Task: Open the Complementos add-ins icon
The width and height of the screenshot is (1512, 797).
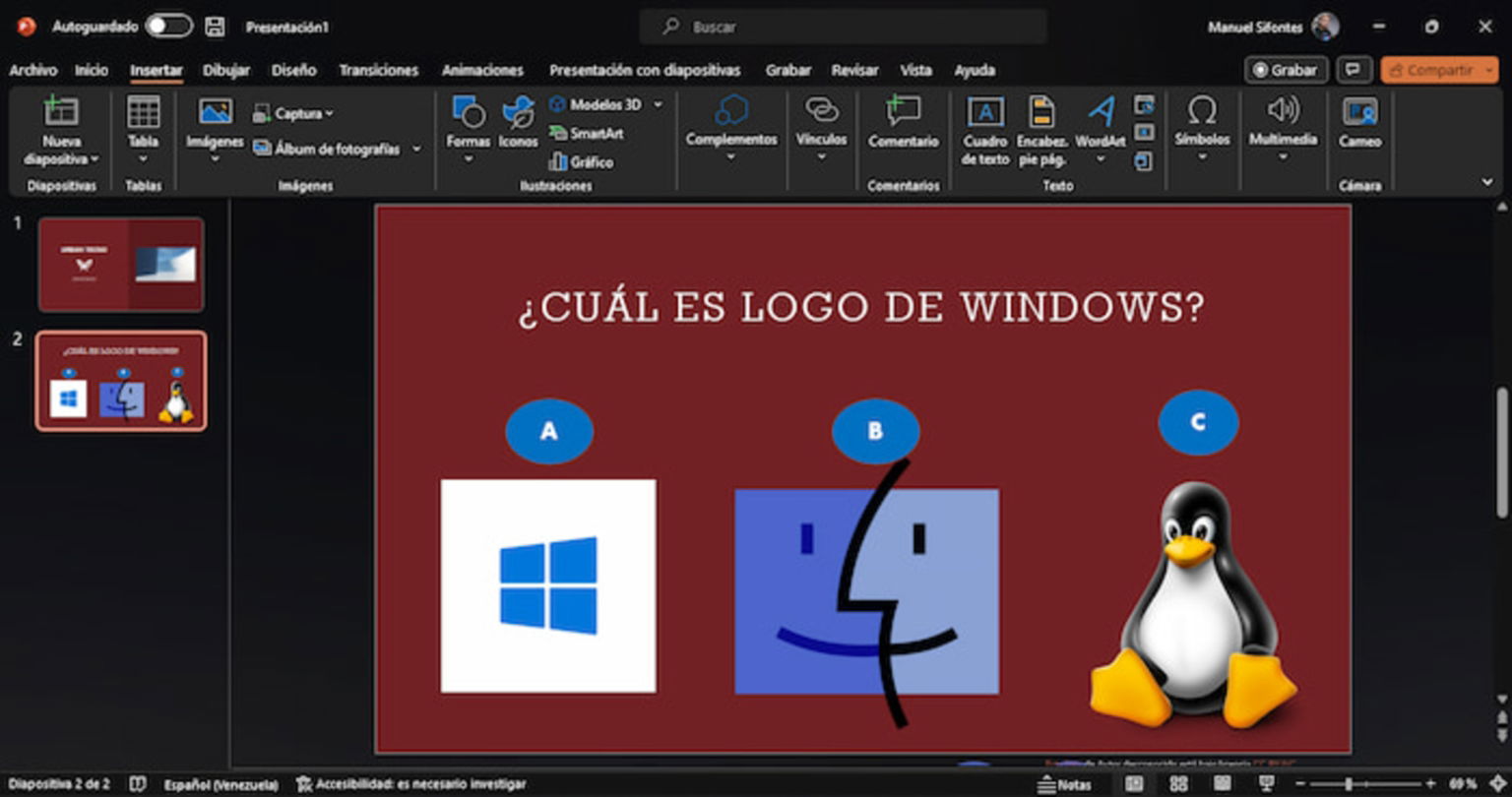Action: pos(731,110)
